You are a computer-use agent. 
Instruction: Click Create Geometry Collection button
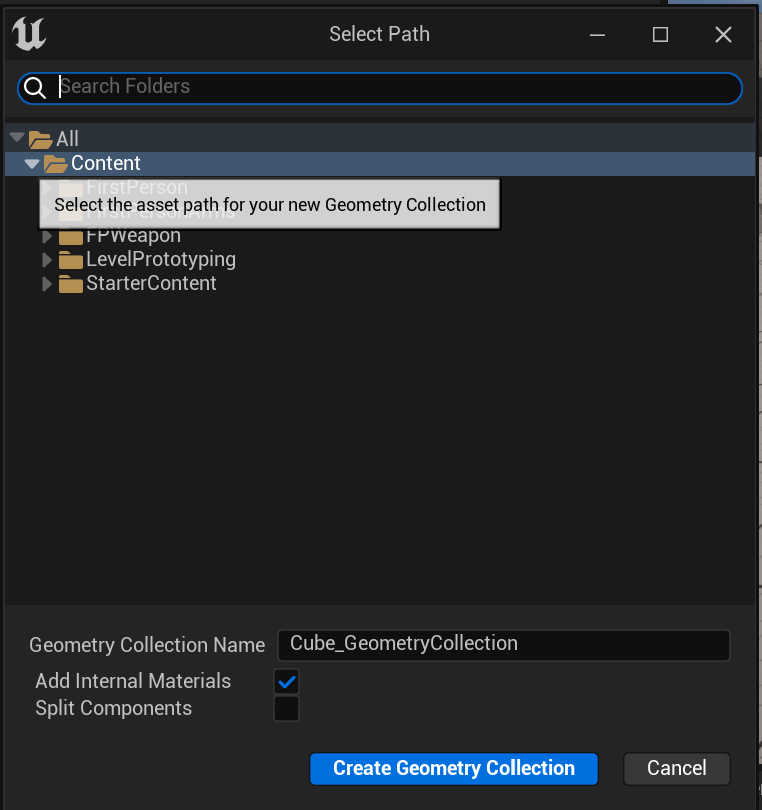(x=454, y=769)
